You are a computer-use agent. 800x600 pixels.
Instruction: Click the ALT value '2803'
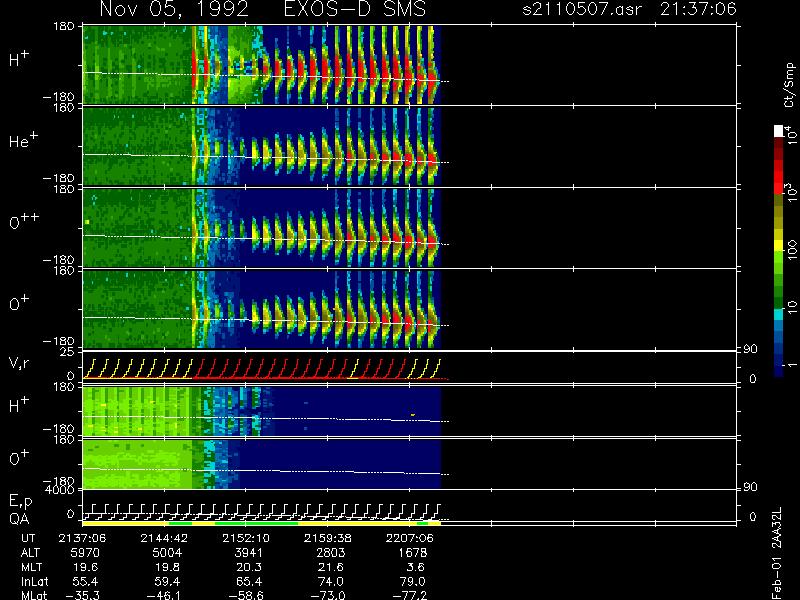[330, 553]
